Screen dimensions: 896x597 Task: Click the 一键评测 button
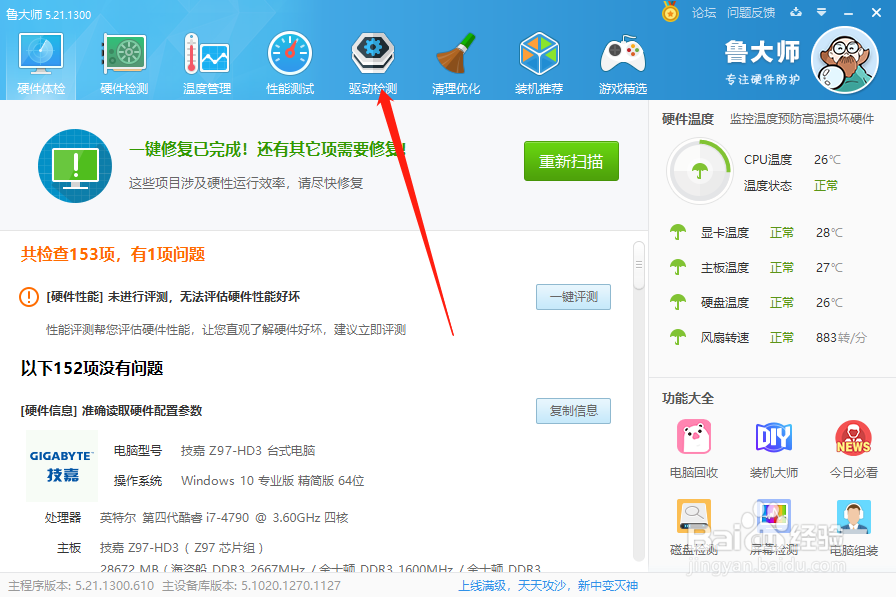[573, 297]
